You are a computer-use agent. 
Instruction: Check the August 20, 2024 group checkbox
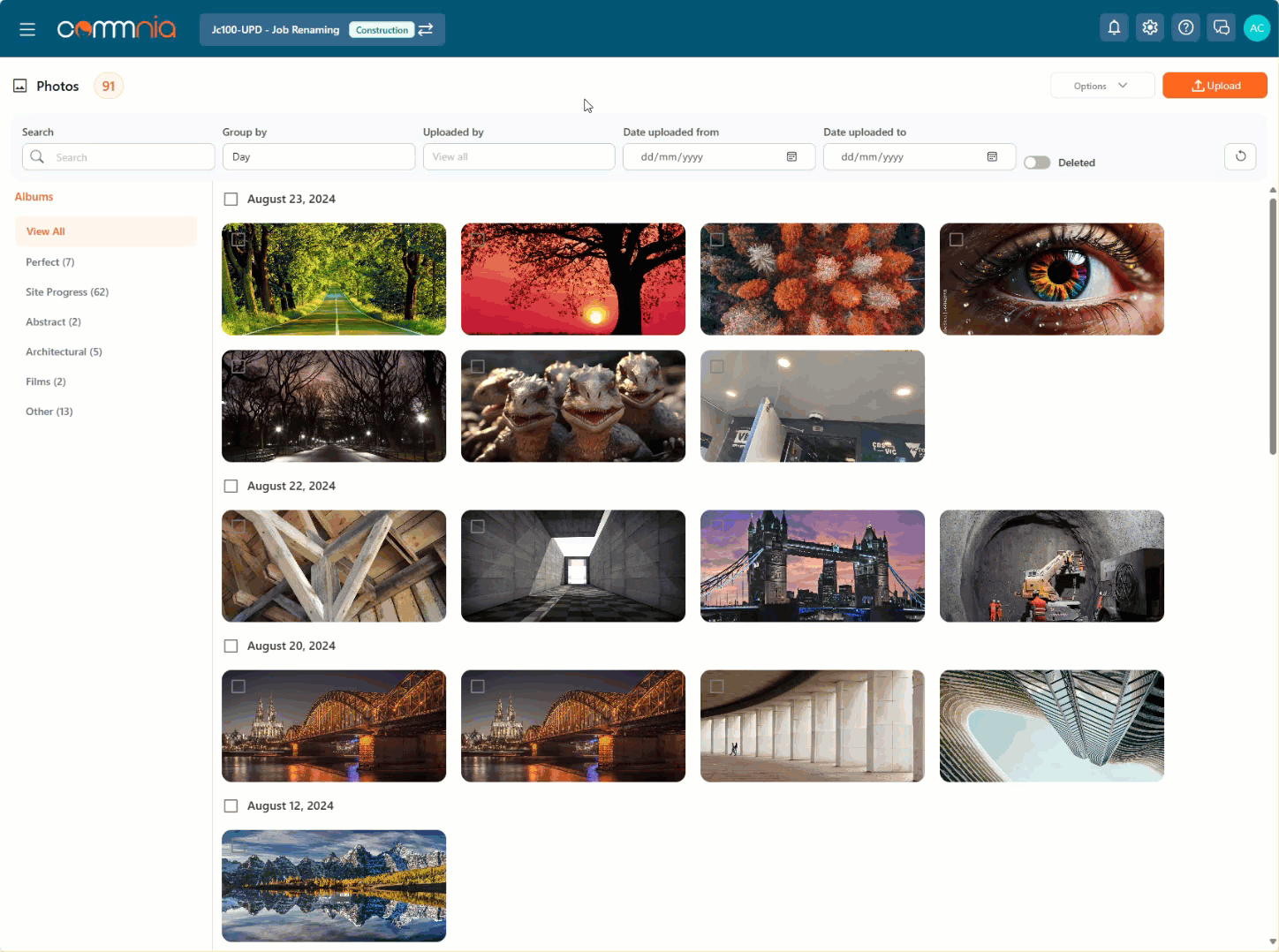click(231, 646)
